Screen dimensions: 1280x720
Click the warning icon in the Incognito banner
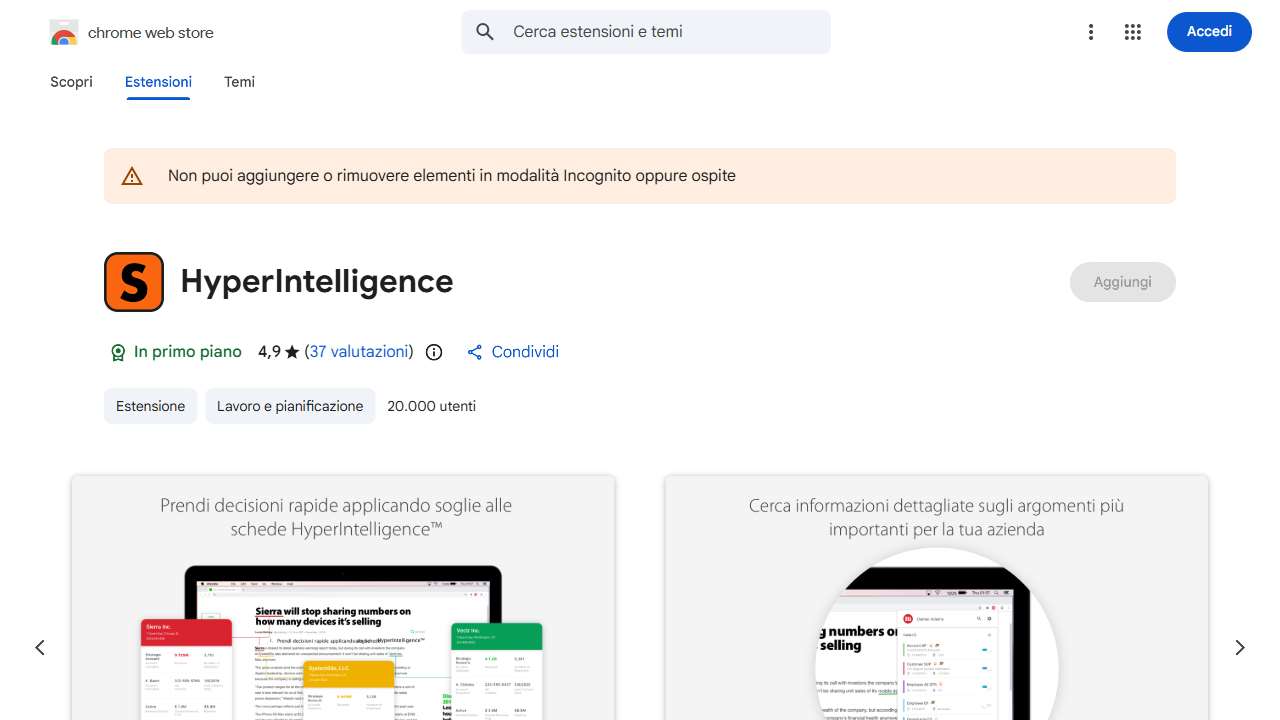(x=132, y=175)
